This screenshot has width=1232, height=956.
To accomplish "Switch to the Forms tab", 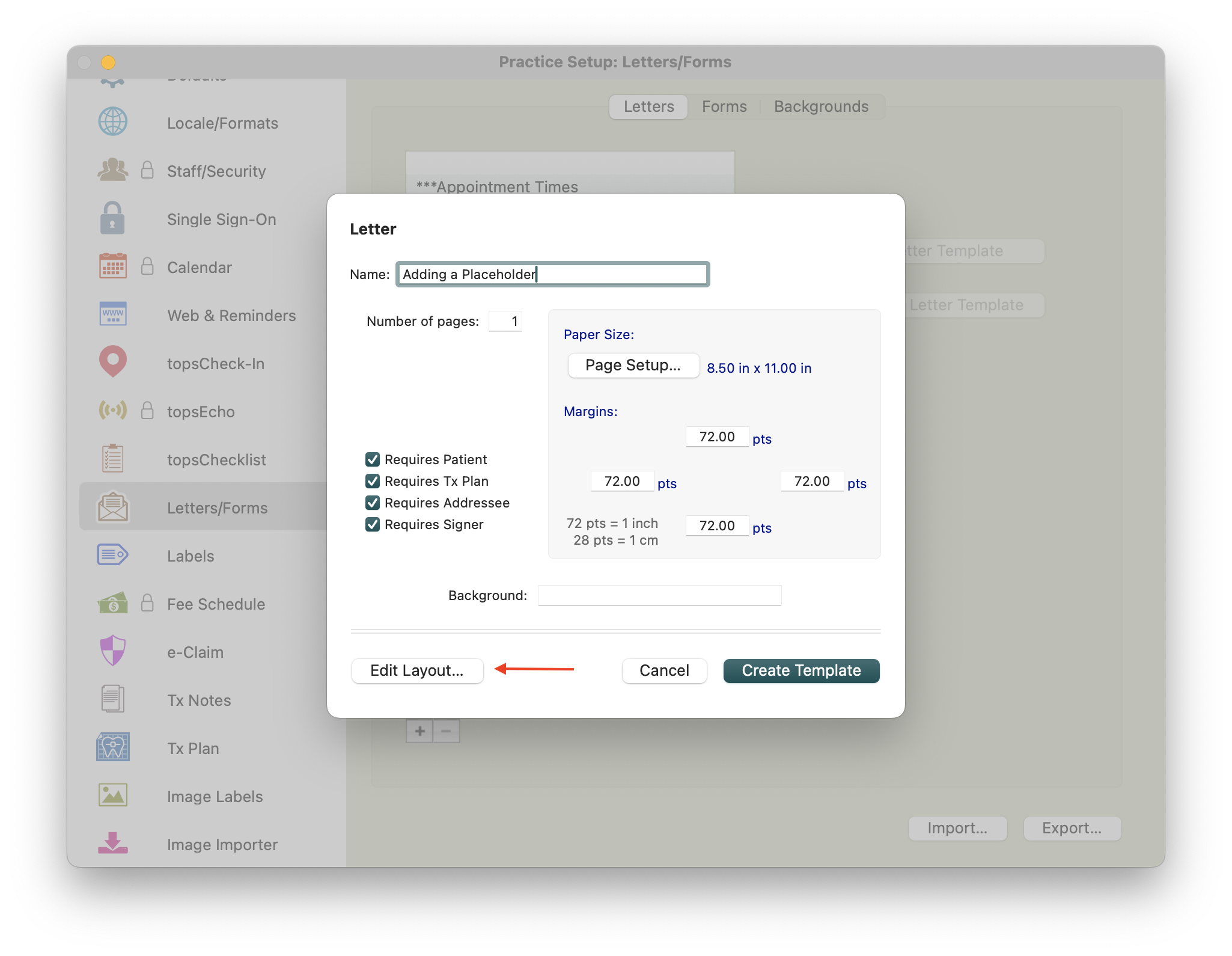I will (724, 107).
